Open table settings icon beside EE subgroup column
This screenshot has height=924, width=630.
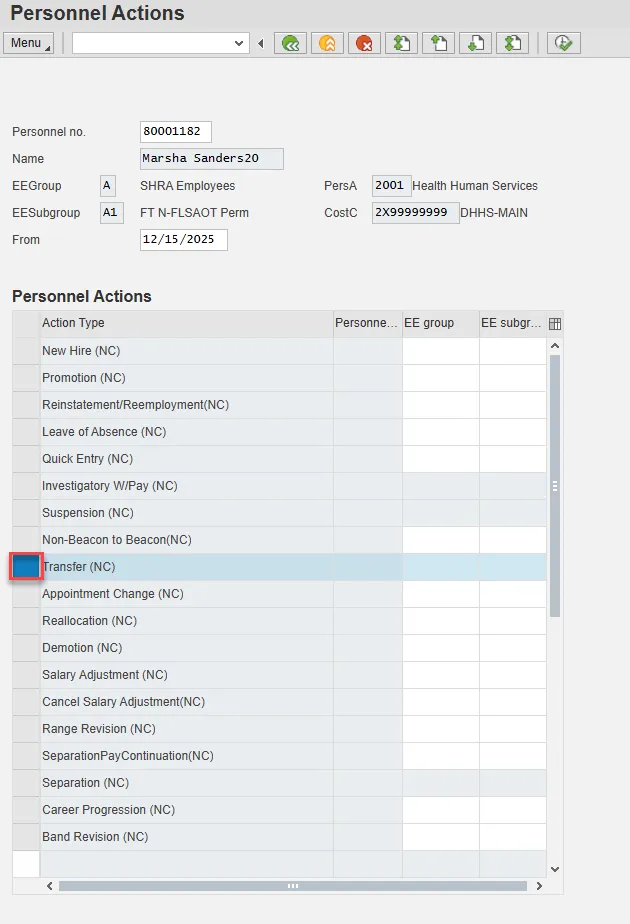click(x=555, y=324)
